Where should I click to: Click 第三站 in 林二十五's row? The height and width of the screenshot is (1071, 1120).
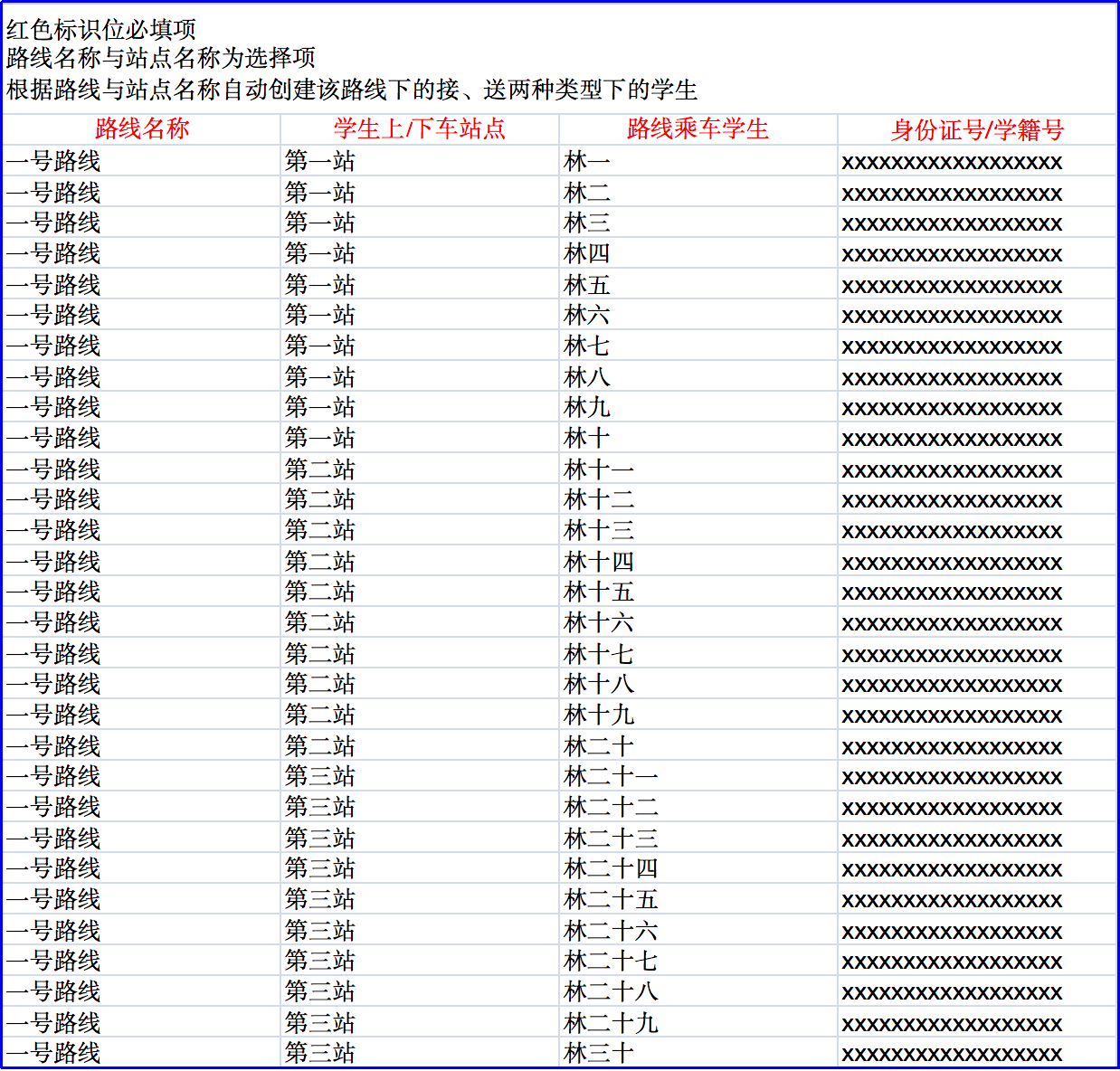point(420,899)
